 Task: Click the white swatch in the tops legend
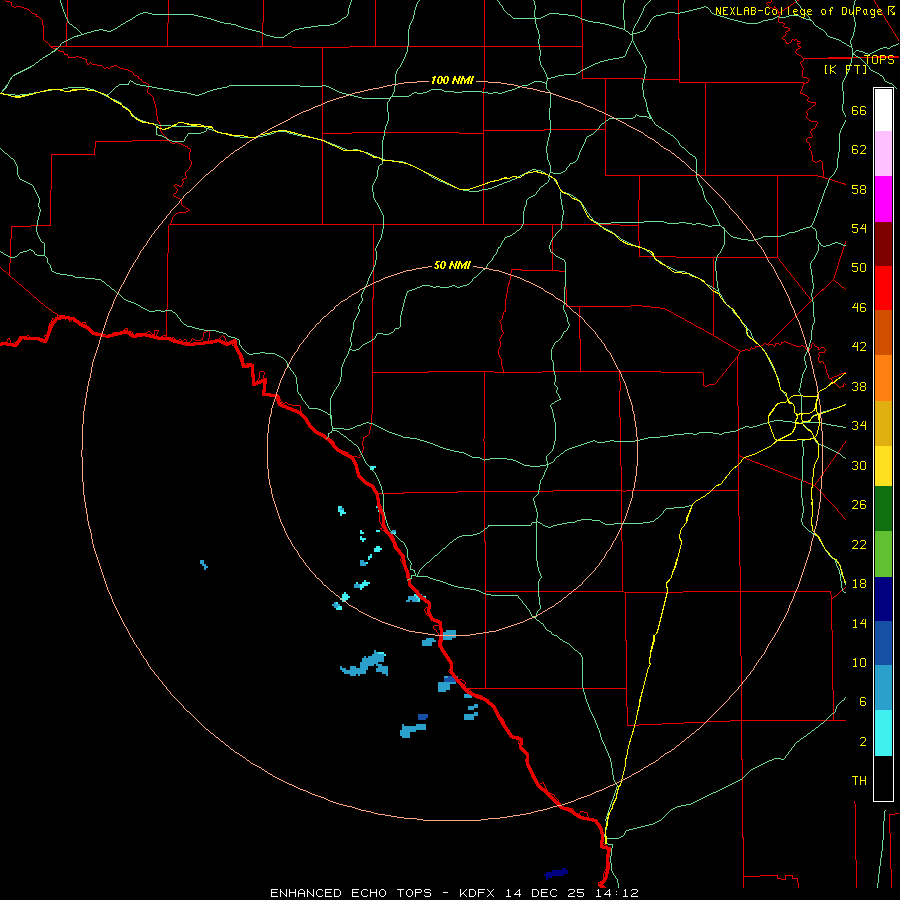[x=883, y=110]
